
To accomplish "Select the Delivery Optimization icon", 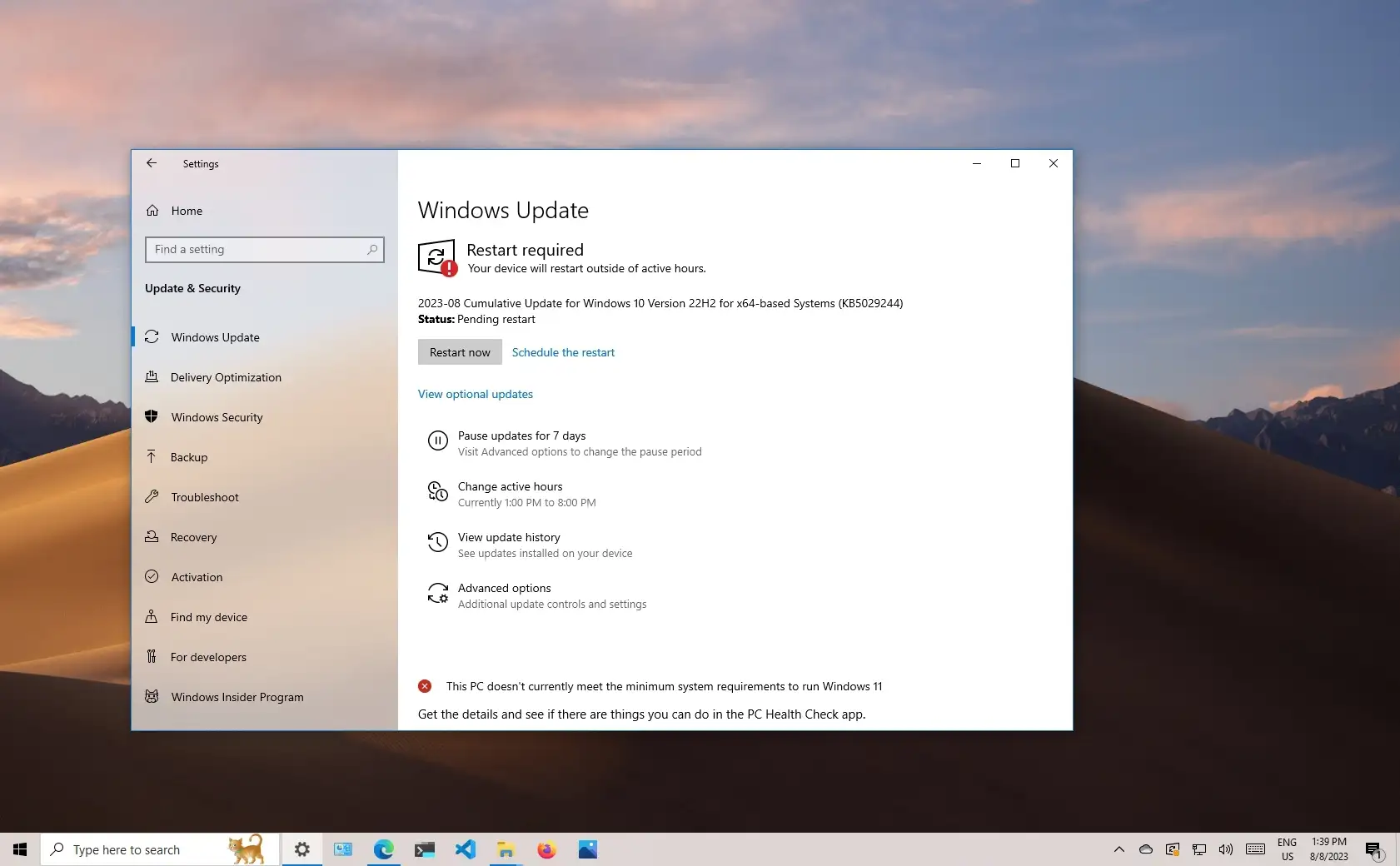I will pyautogui.click(x=152, y=376).
